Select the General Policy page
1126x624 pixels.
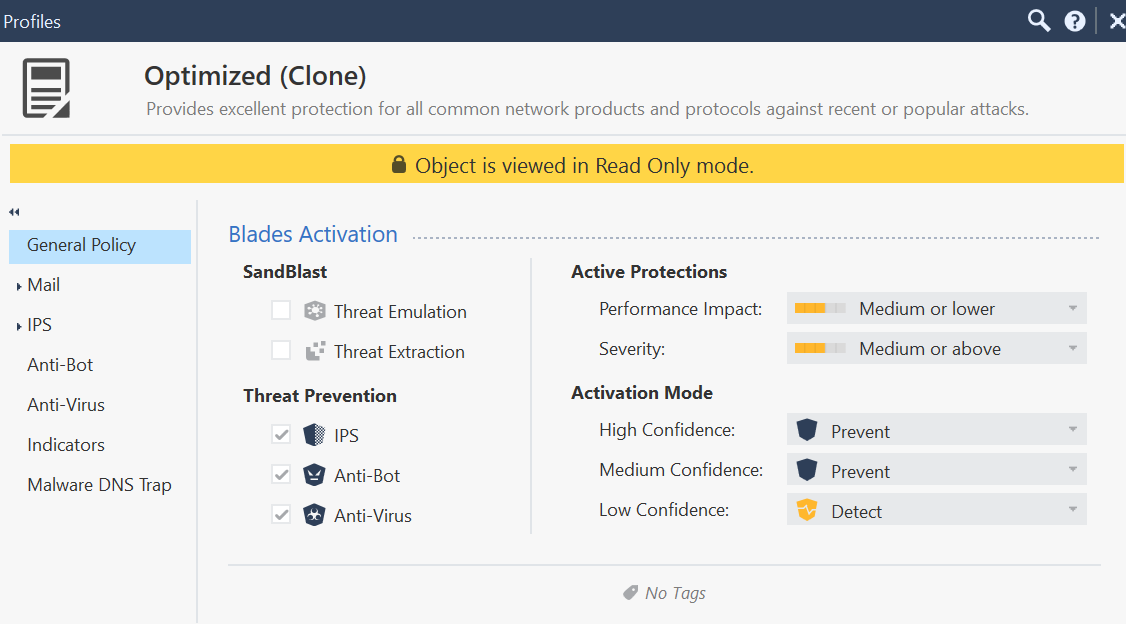pos(81,244)
